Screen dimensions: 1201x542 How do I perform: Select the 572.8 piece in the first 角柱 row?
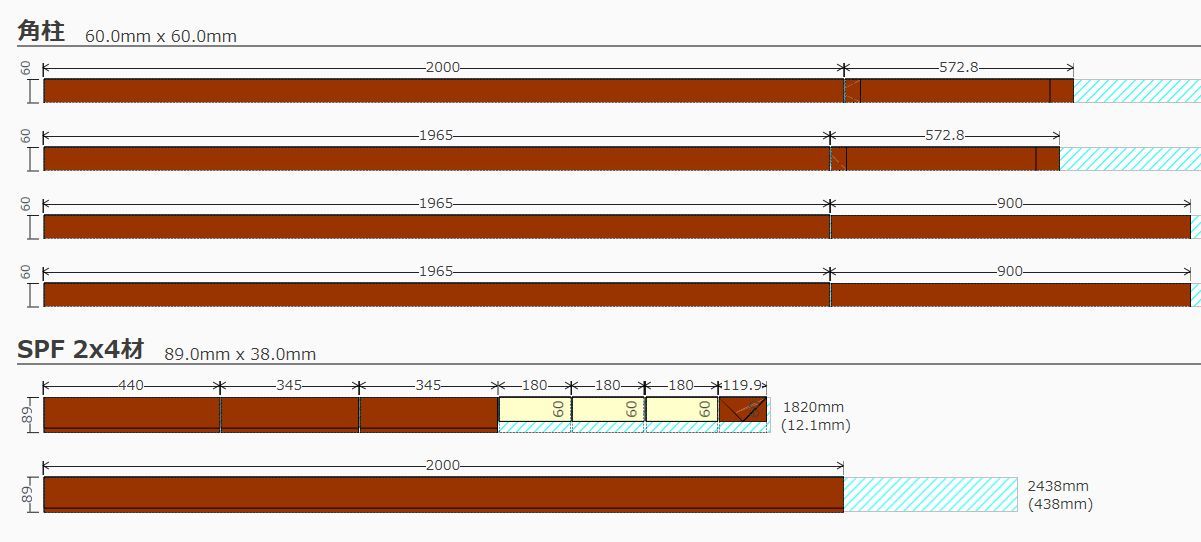coord(959,90)
